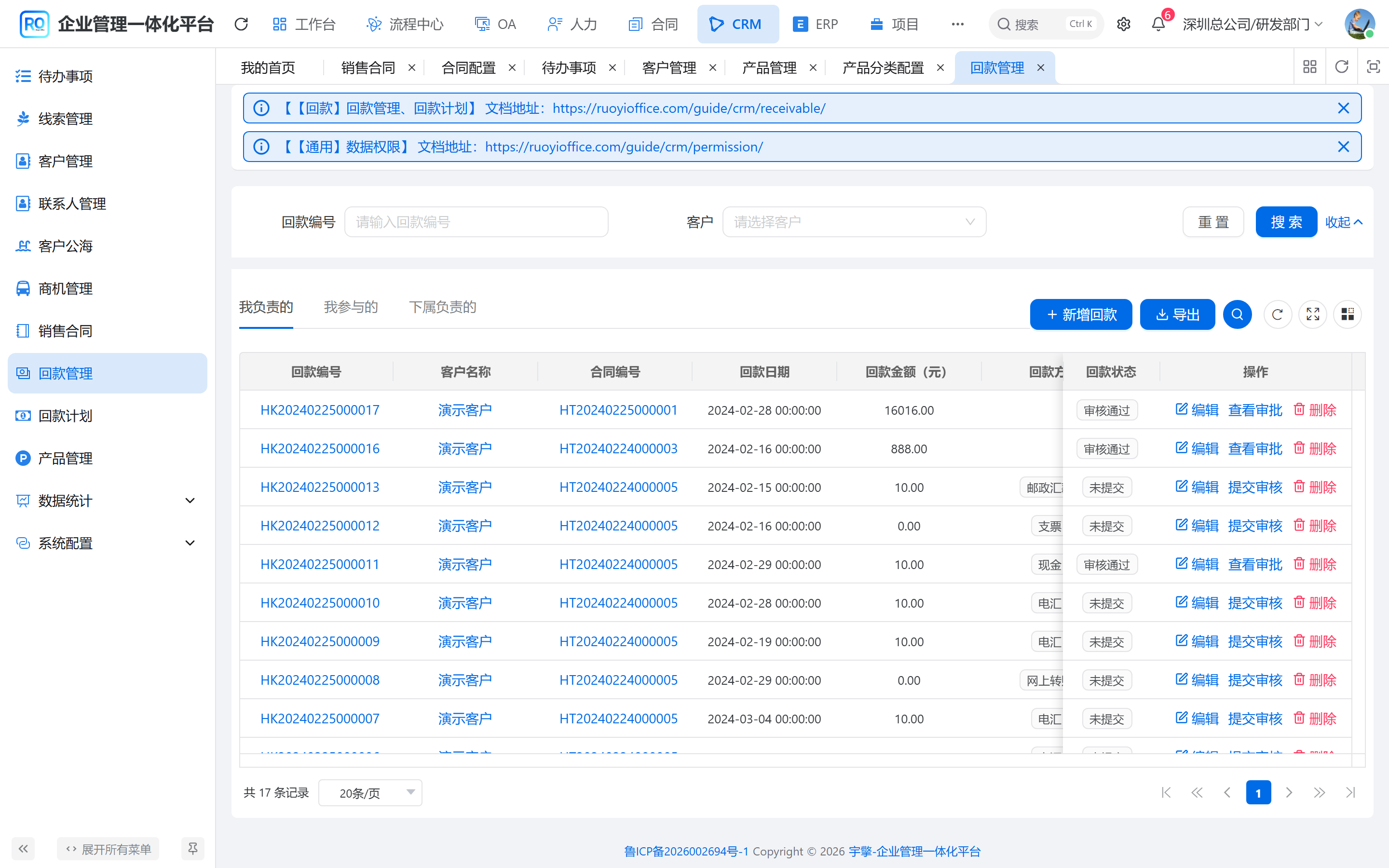Image resolution: width=1389 pixels, height=868 pixels.
Task: Collapse search form via 收起
Action: point(1344,222)
